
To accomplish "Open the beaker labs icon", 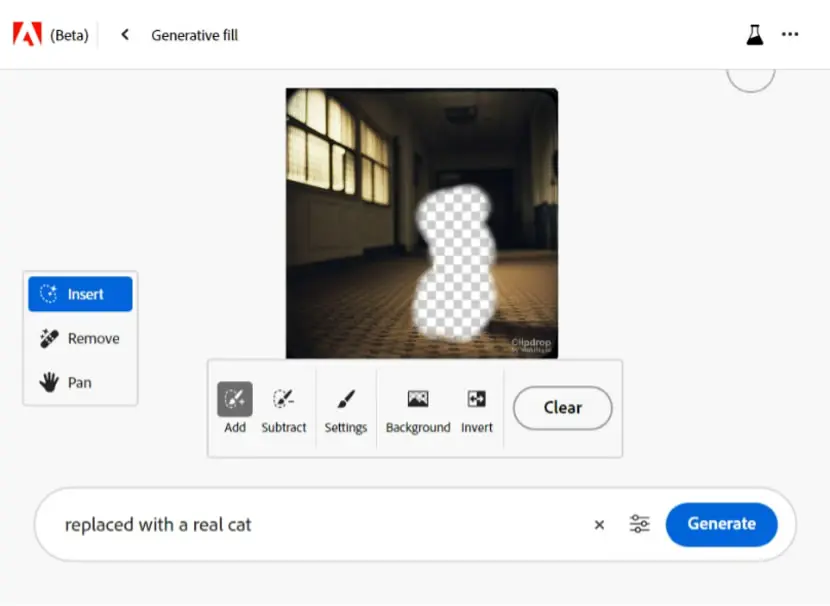I will pyautogui.click(x=755, y=35).
